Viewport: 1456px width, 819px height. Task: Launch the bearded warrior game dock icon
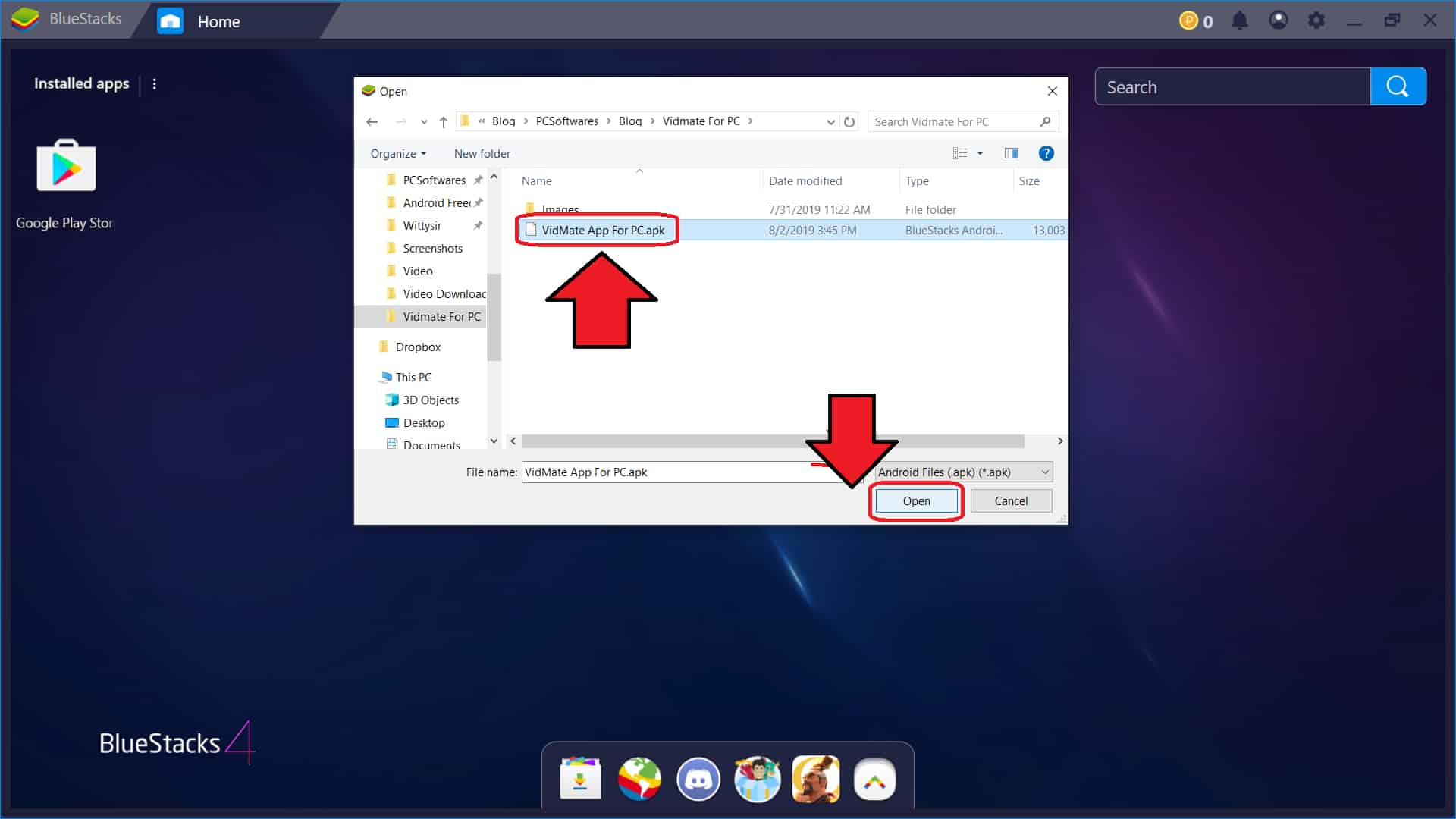(816, 778)
